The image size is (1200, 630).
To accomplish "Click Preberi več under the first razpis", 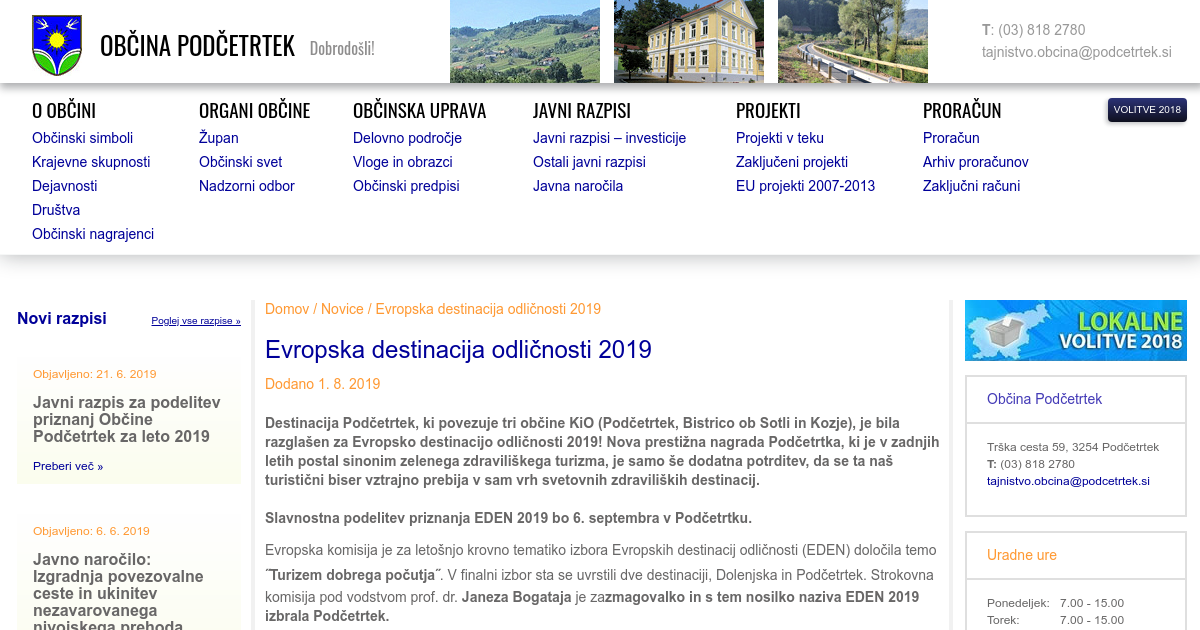I will [x=67, y=466].
